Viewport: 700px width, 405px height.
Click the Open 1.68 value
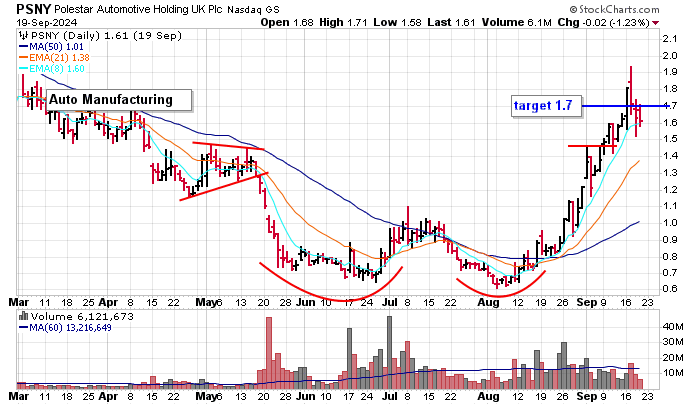[287, 22]
